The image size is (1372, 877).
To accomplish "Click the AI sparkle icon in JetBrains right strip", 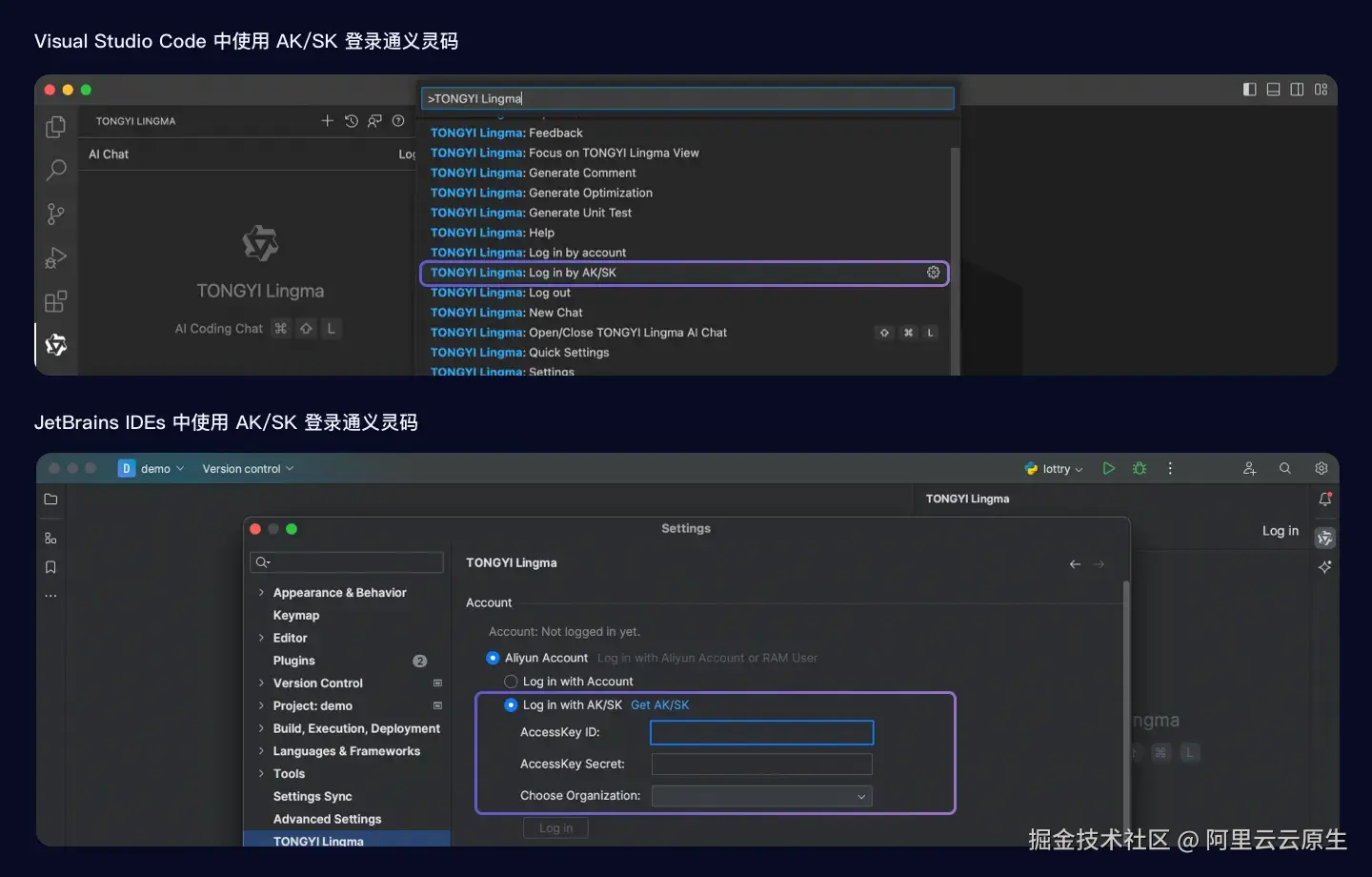I will point(1325,567).
